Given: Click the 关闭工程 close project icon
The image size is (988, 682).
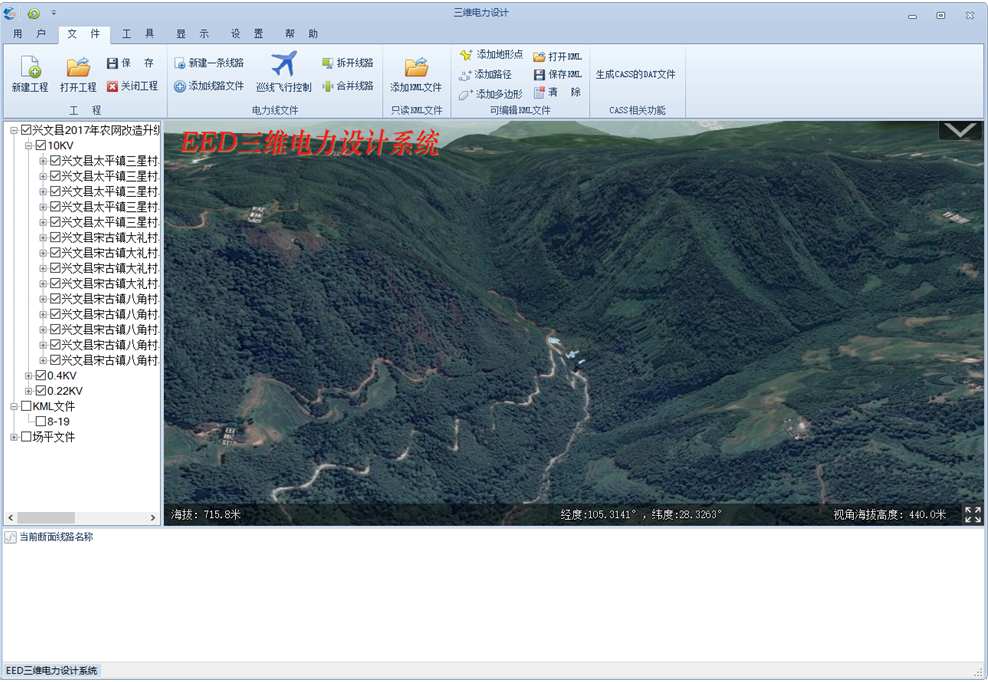Looking at the screenshot, I should coord(113,87).
